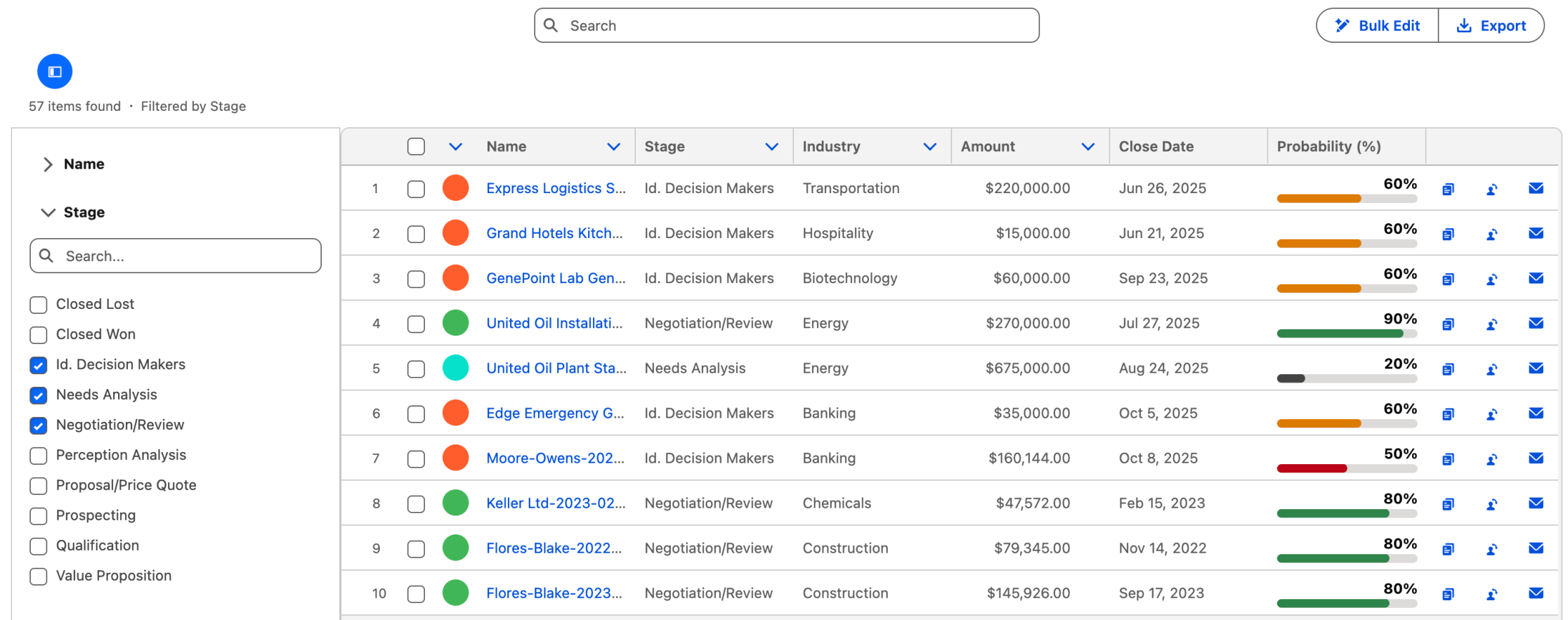Click the assign user icon in Edge Emergency row
Screen dimensions: 1568x620
[x=1492, y=414]
